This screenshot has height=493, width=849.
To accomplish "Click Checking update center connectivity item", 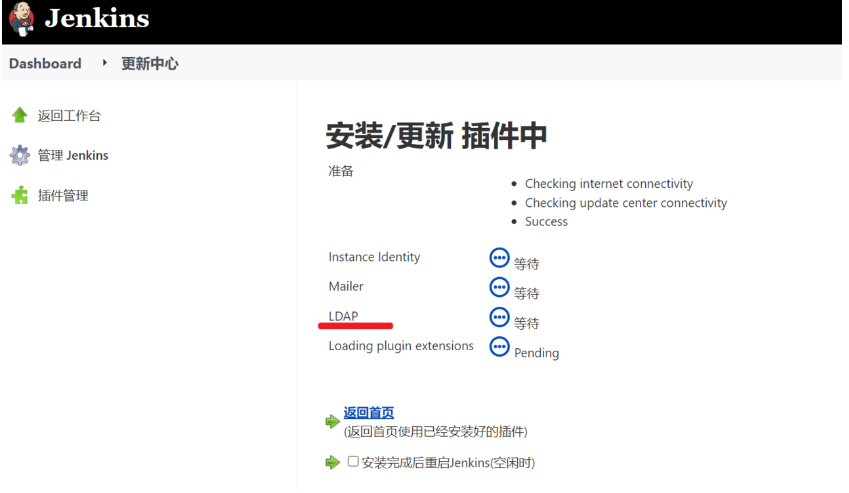I will (x=626, y=203).
